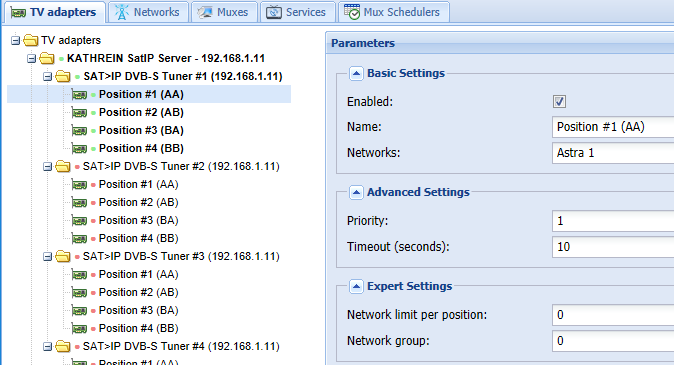Click adapter card icon of Tuner #1 Position #2 (AB)

coord(80,113)
